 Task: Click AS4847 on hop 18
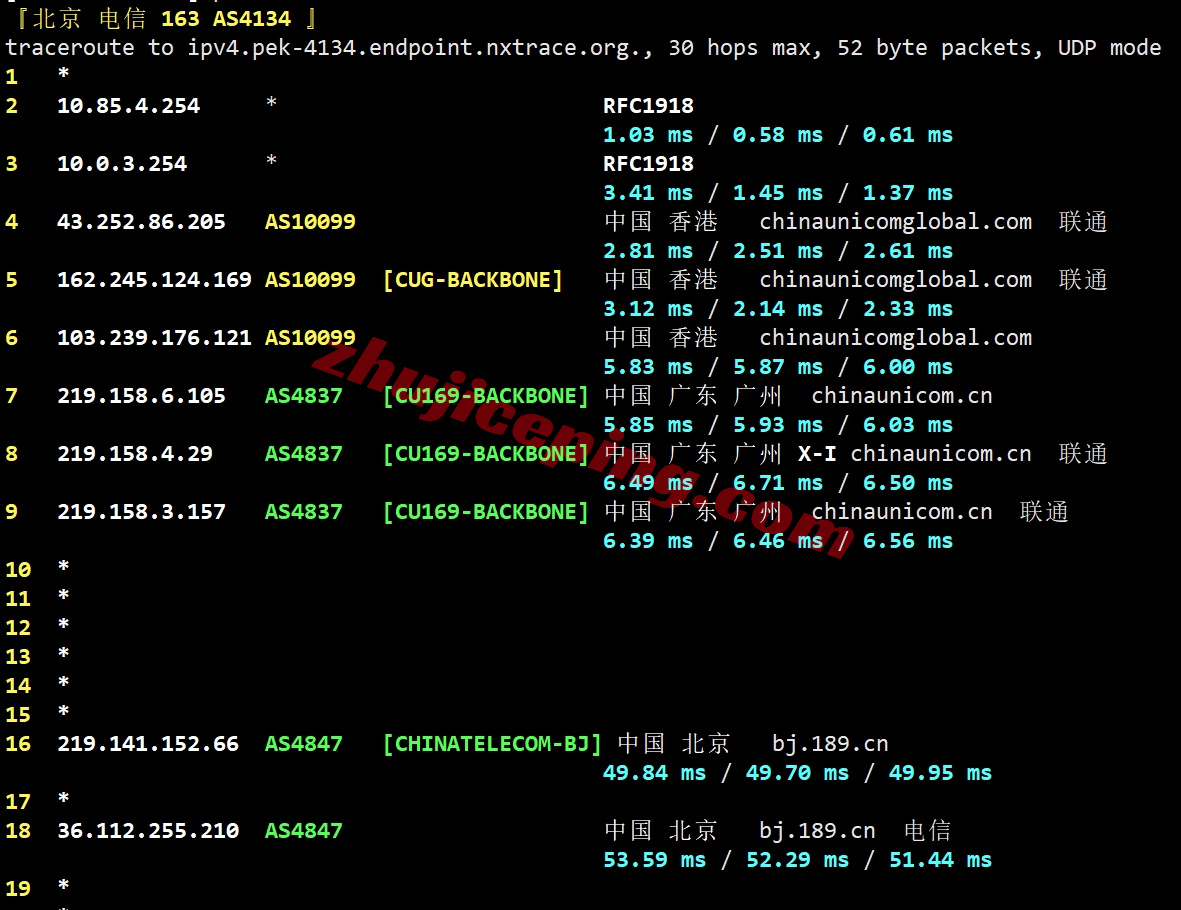point(303,831)
